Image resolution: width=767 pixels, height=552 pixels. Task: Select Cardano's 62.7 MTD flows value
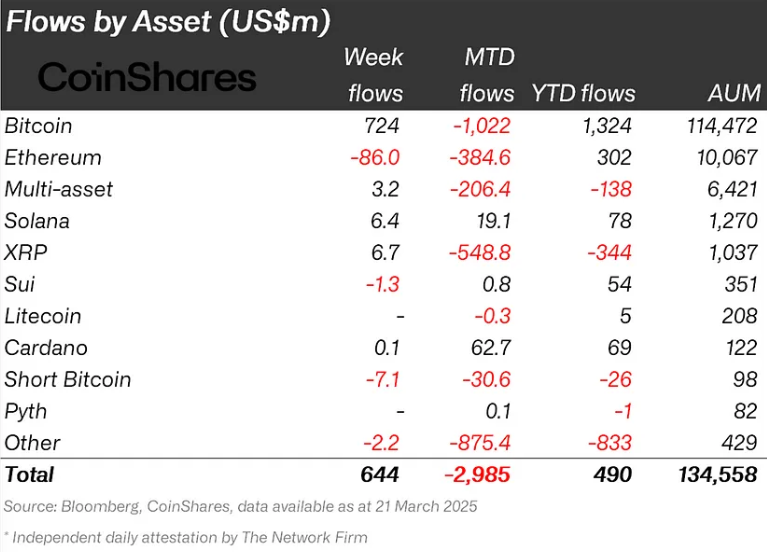491,348
